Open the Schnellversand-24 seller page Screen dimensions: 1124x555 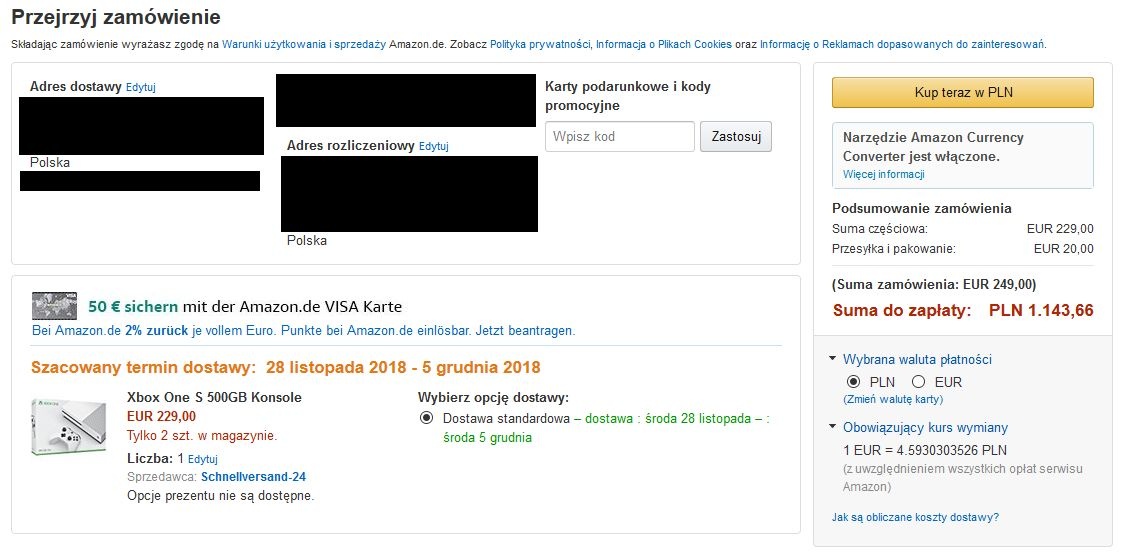(x=254, y=477)
